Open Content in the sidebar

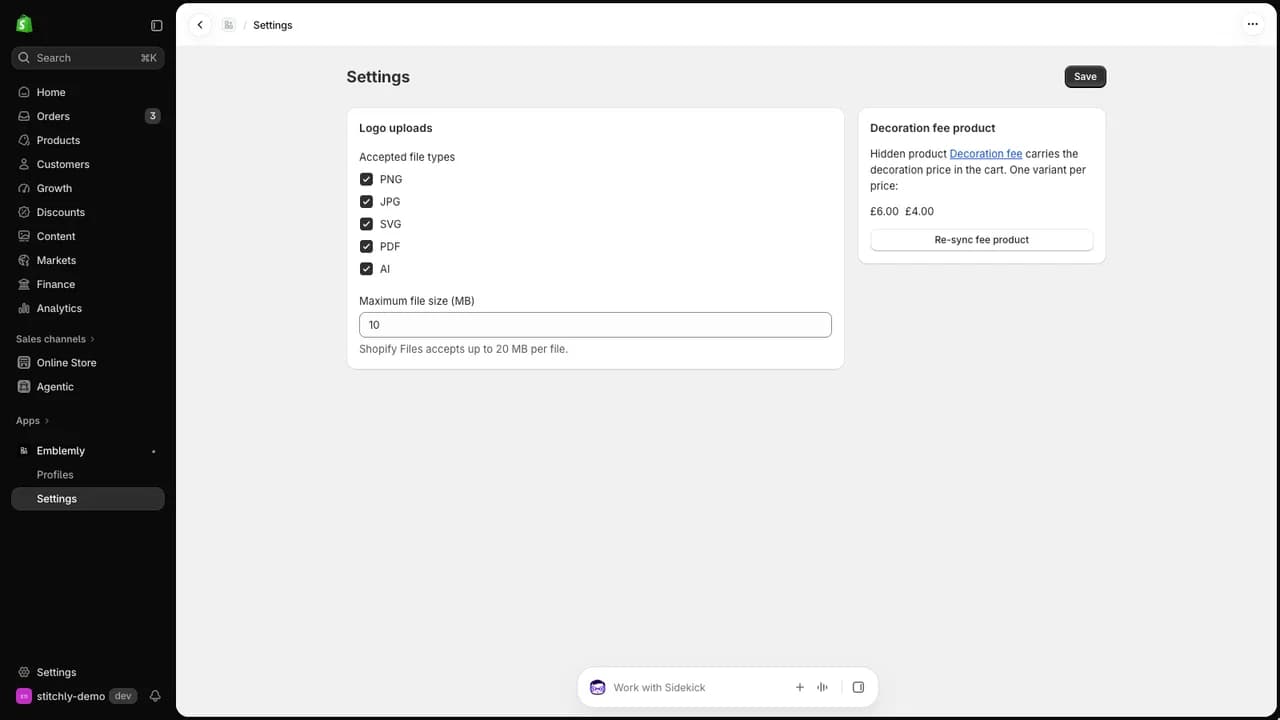[x=88, y=236]
